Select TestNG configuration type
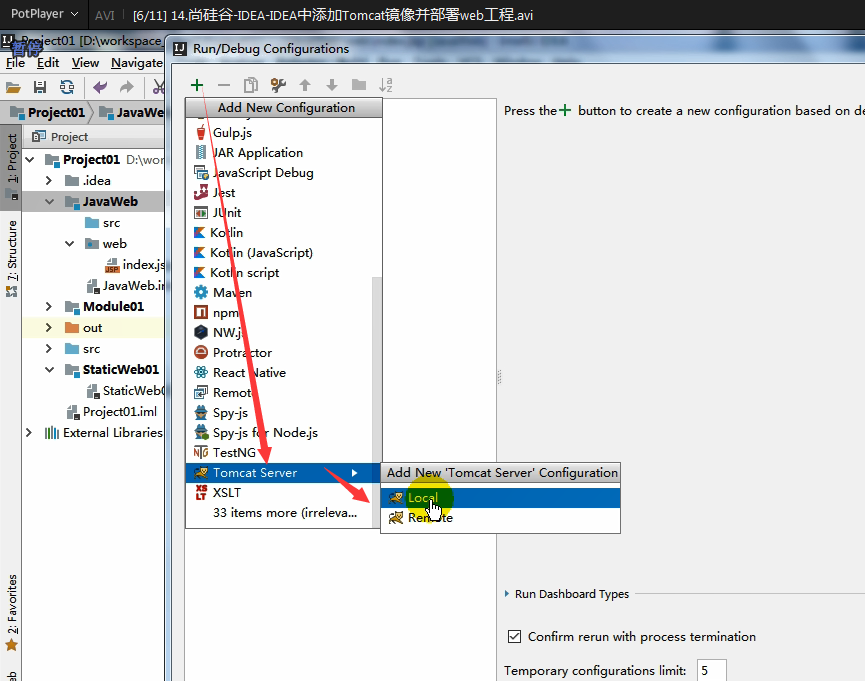 tap(280, 453)
